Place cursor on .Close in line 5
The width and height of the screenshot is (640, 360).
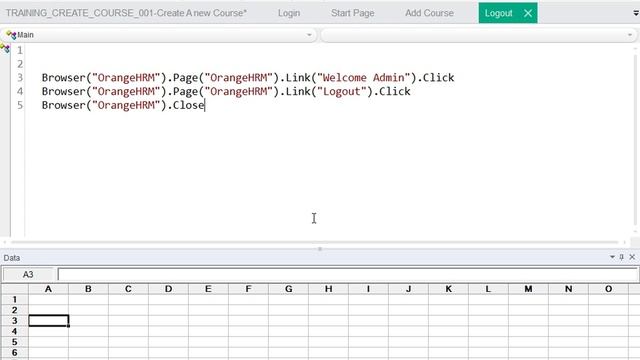(186, 105)
